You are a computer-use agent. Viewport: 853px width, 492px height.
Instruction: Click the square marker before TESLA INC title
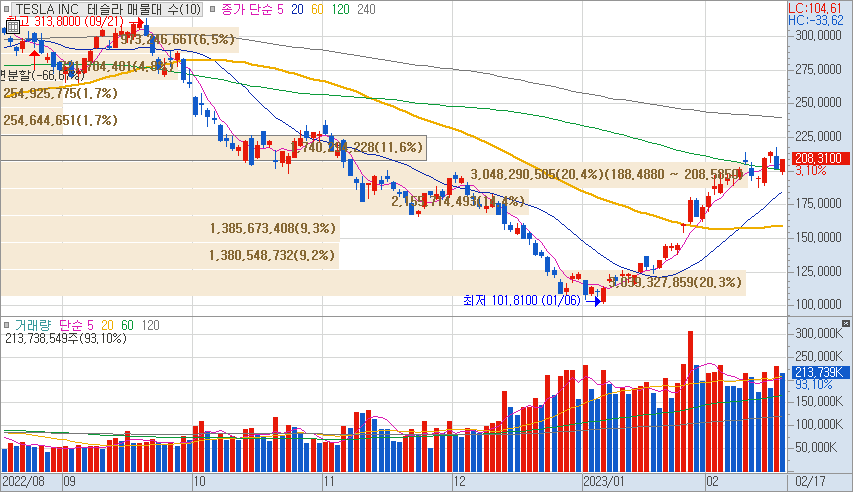click(x=7, y=9)
